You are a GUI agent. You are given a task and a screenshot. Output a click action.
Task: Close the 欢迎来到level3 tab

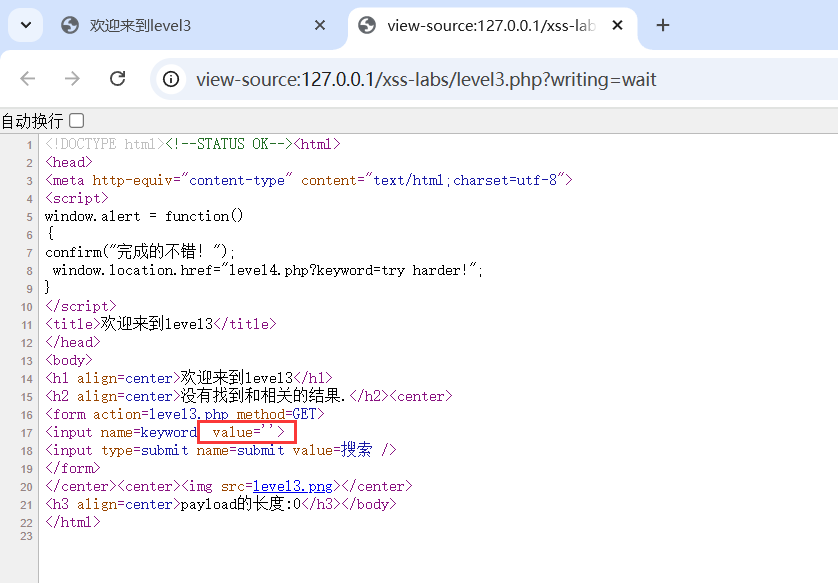pyautogui.click(x=320, y=25)
